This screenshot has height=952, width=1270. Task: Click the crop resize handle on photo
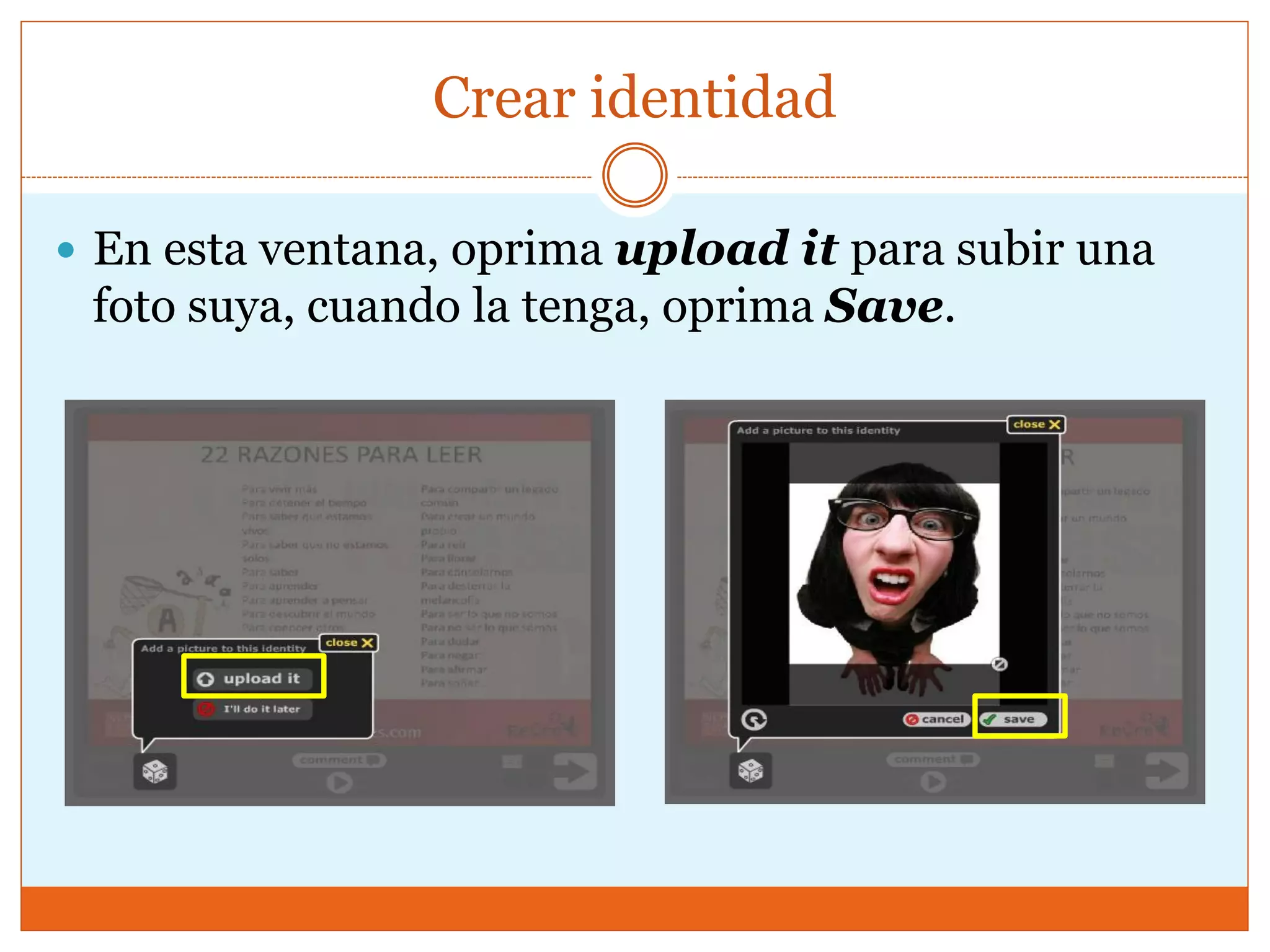point(999,664)
